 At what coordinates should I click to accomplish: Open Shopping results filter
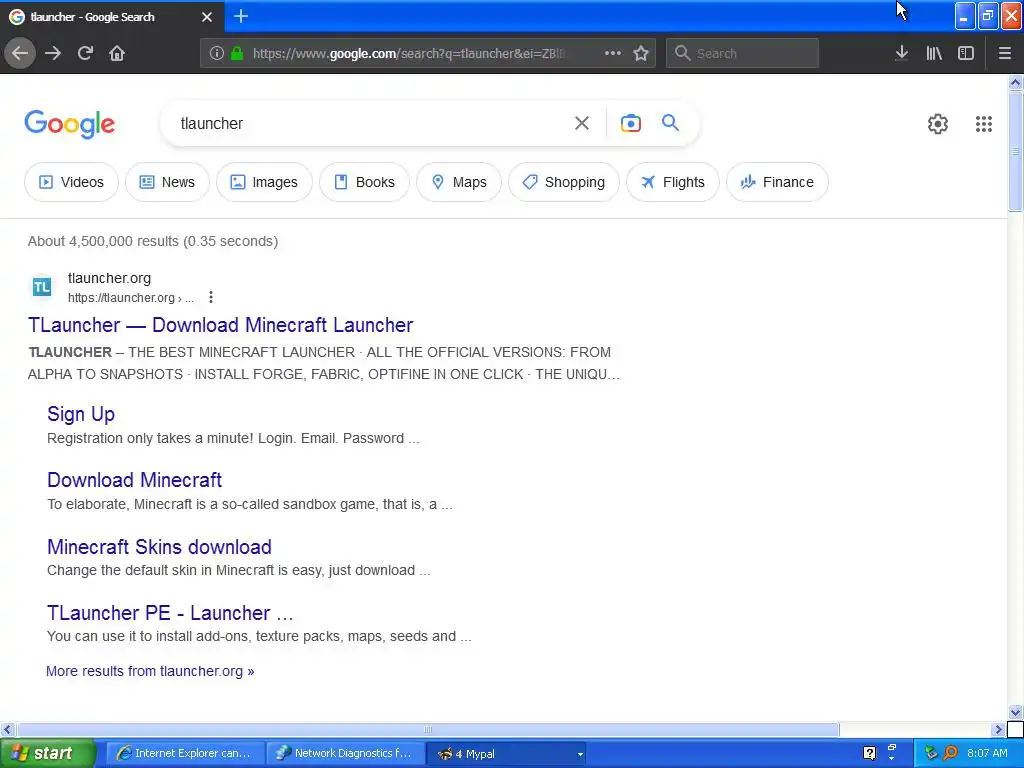tap(564, 182)
